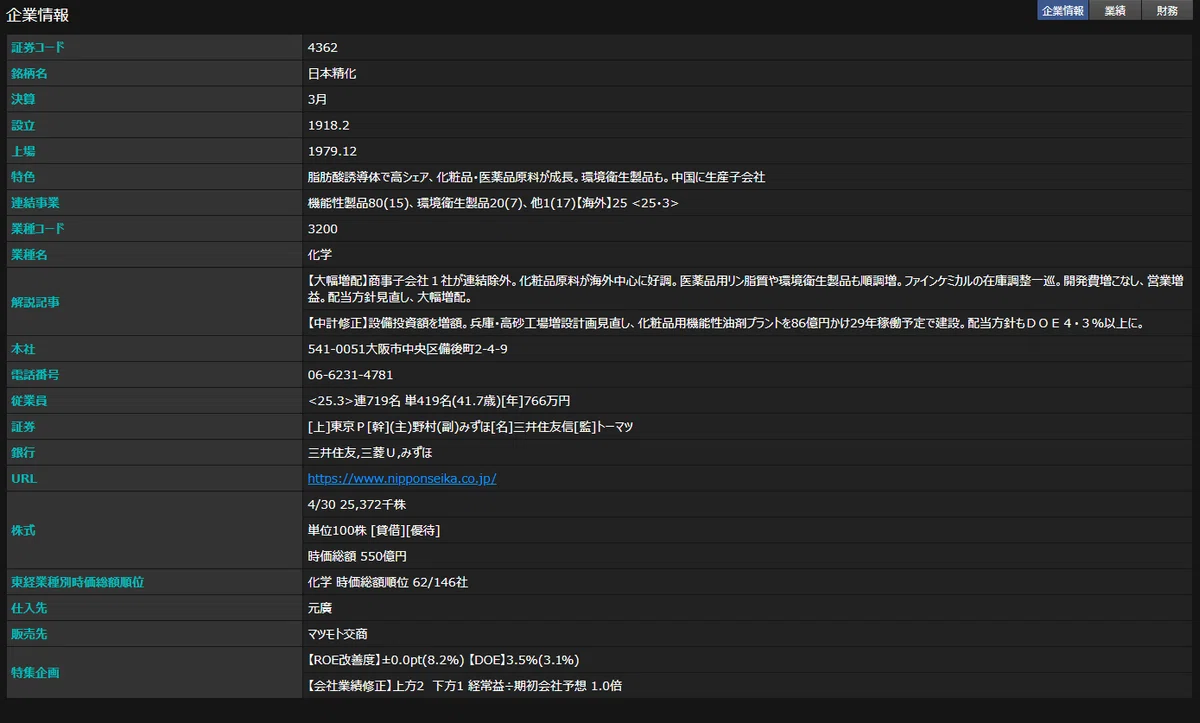Viewport: 1200px width, 723px height.
Task: Click the 時価総額 550億円 text
Action: (357, 556)
